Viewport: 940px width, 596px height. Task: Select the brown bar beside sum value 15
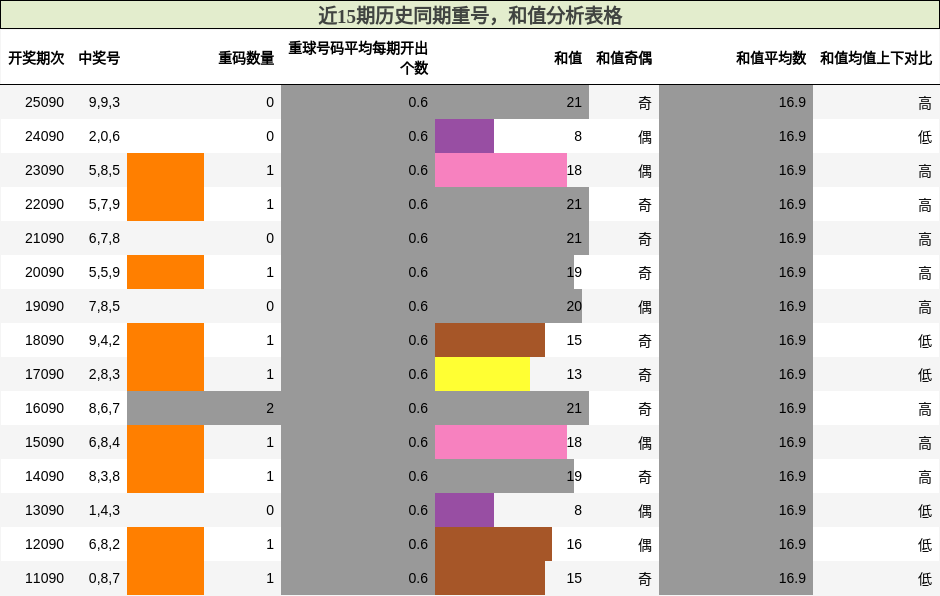point(490,340)
